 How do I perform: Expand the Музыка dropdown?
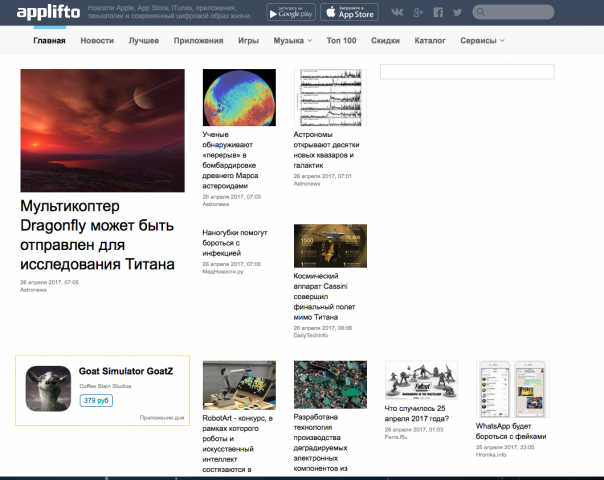293,40
